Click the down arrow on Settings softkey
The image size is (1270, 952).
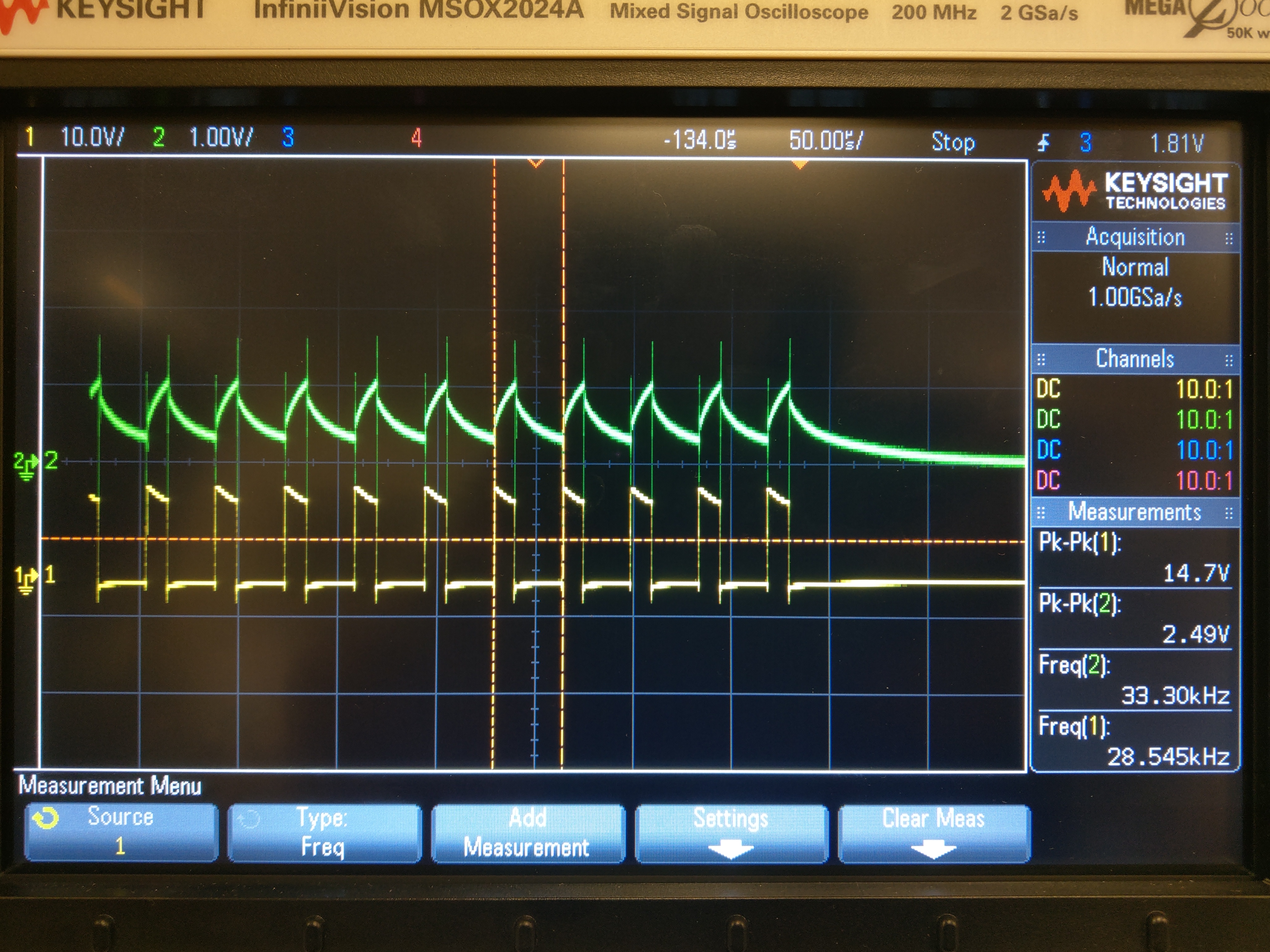[730, 849]
